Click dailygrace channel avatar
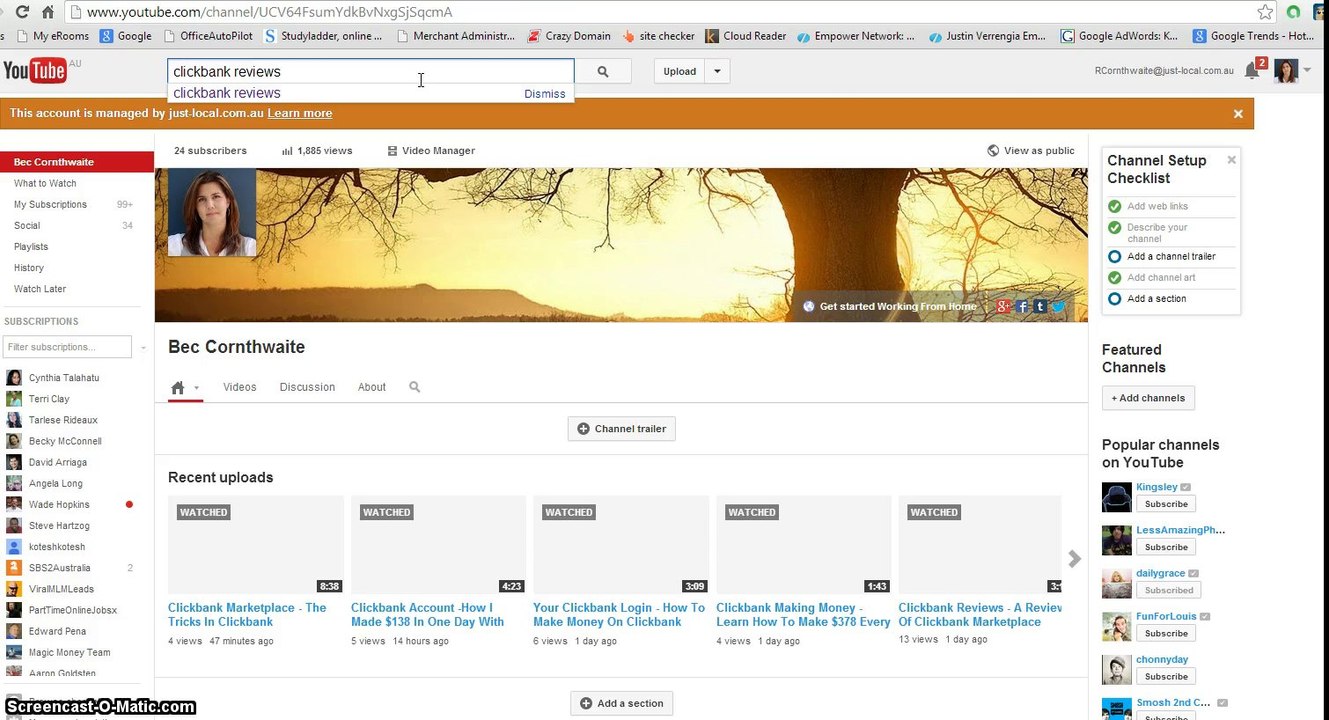This screenshot has width=1329, height=720. click(1116, 583)
